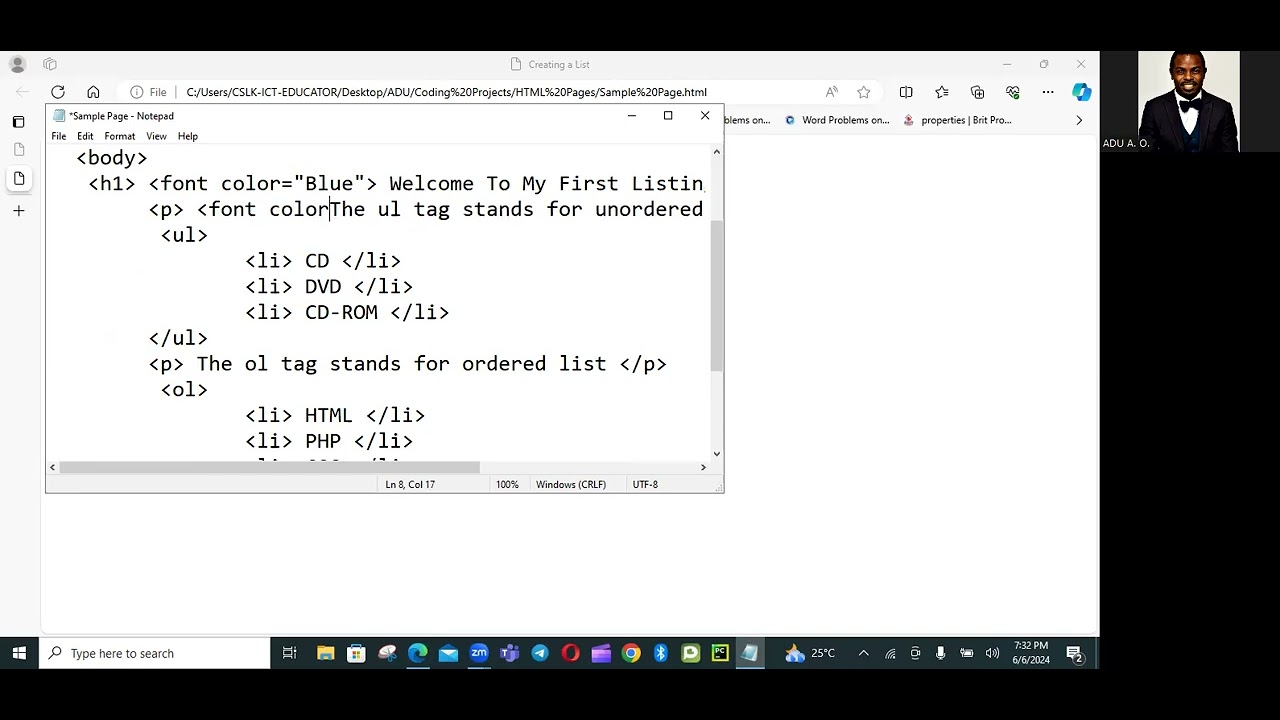Open PyCharm from the taskbar
Image resolution: width=1280 pixels, height=720 pixels.
(x=720, y=653)
